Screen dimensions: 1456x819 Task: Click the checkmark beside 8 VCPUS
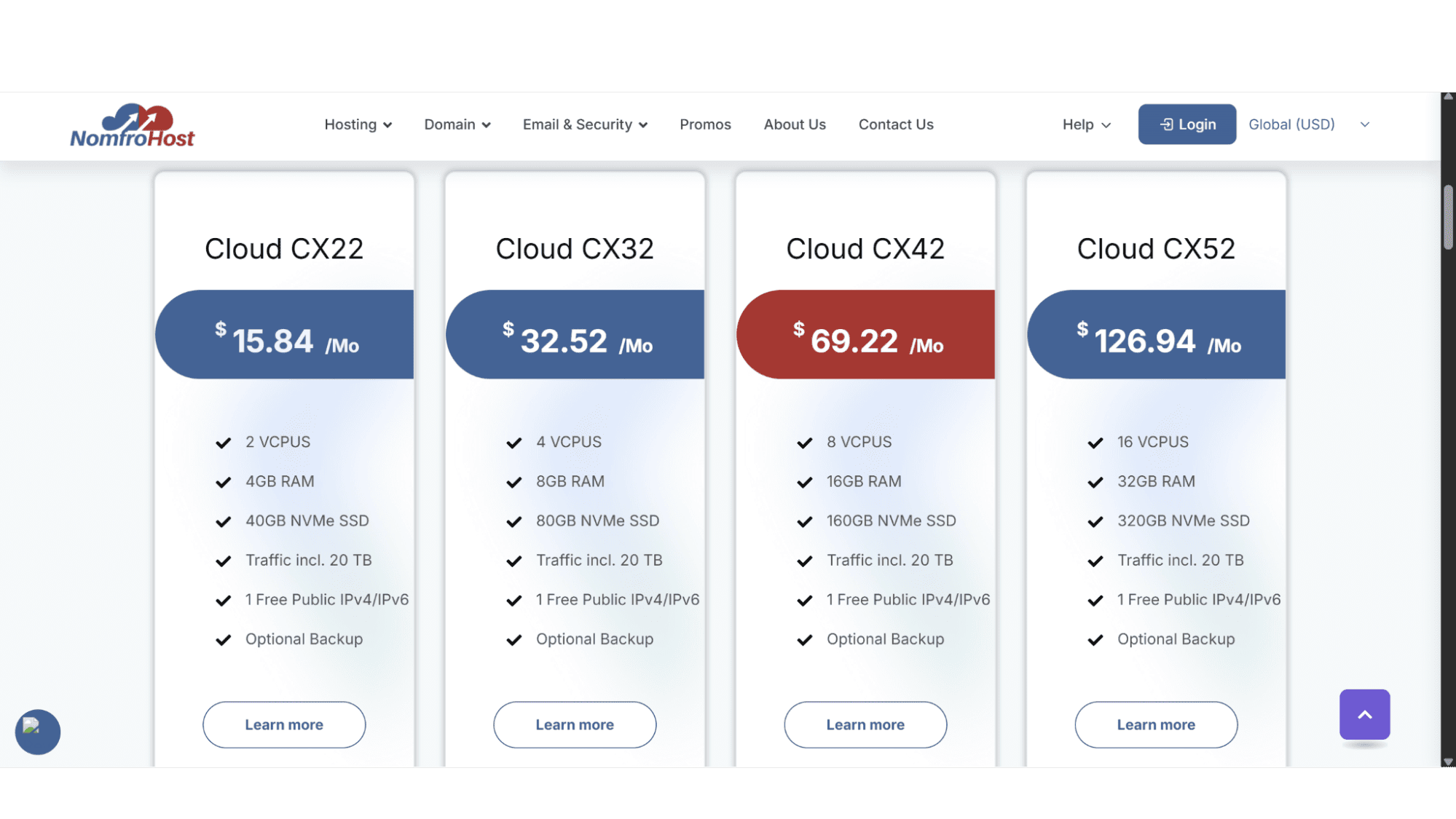point(804,443)
